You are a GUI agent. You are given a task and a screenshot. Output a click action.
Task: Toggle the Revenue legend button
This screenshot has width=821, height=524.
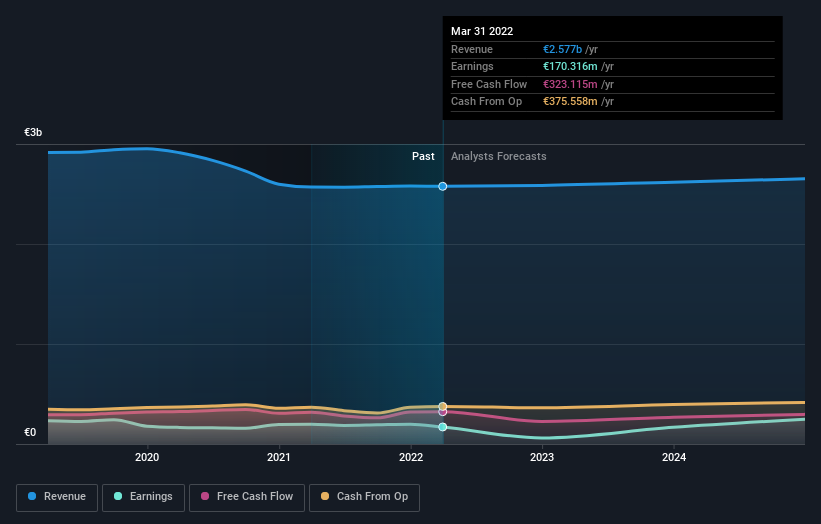tap(57, 497)
